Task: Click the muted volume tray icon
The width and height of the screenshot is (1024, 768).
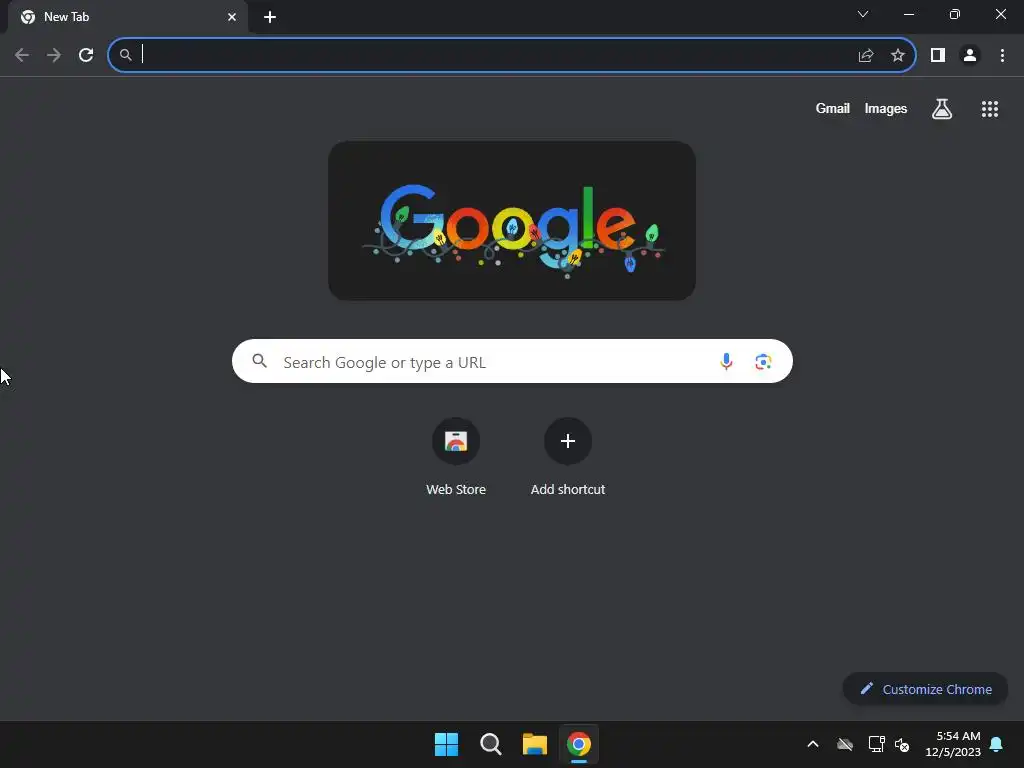Action: pos(903,744)
